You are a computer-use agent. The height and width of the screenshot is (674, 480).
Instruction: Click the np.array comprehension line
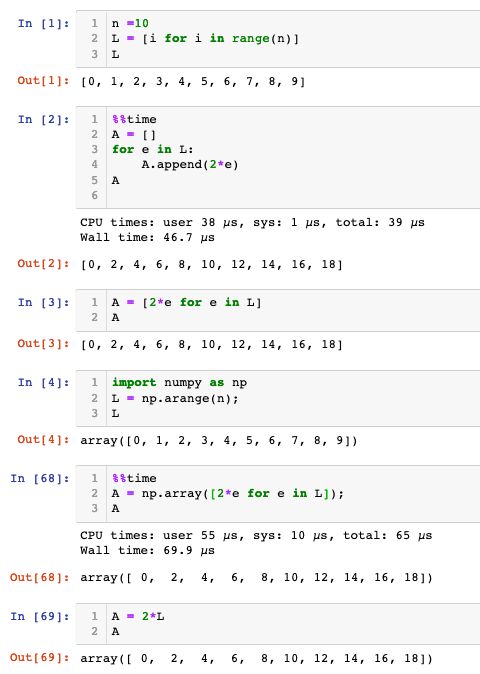click(228, 493)
